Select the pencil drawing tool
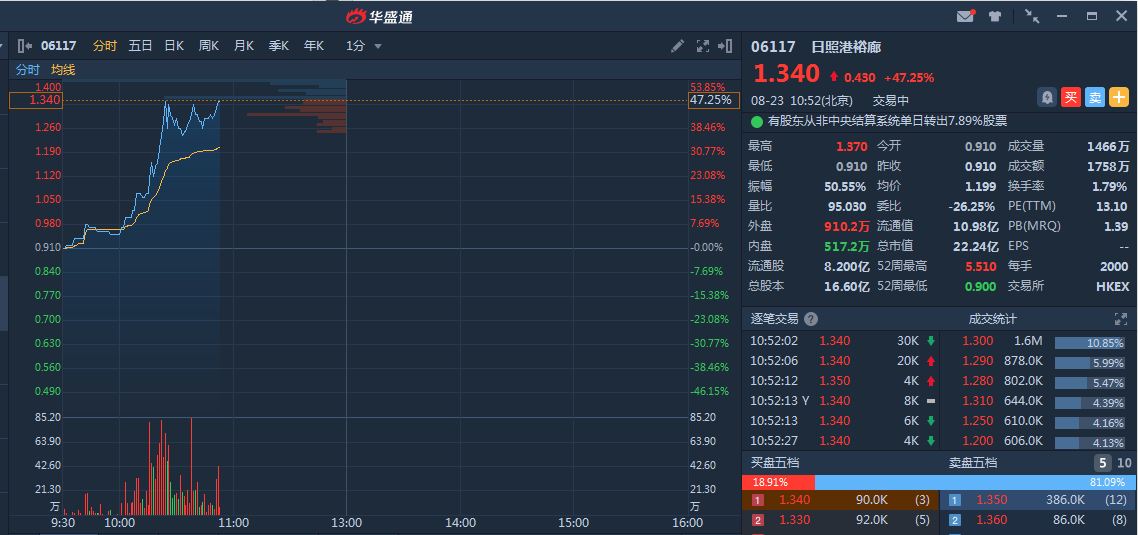 click(678, 46)
